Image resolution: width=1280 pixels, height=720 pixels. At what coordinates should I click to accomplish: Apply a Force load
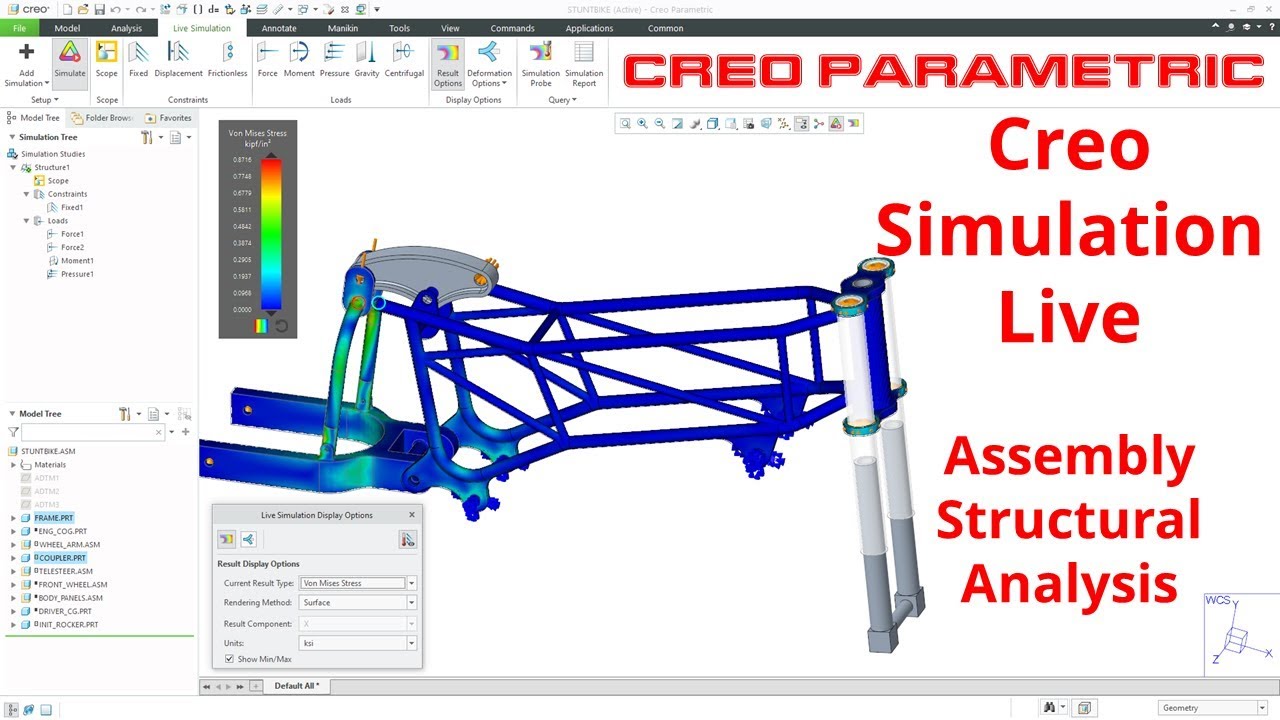coord(268,61)
